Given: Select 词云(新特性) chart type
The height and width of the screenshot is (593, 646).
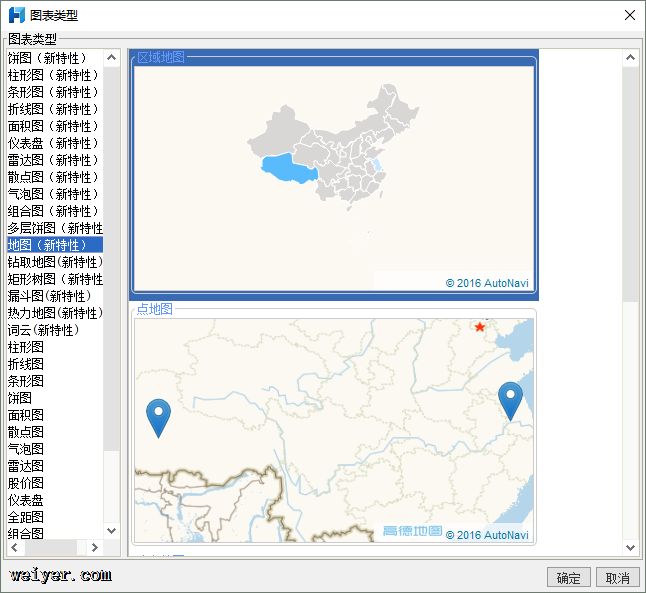Looking at the screenshot, I should [43, 330].
